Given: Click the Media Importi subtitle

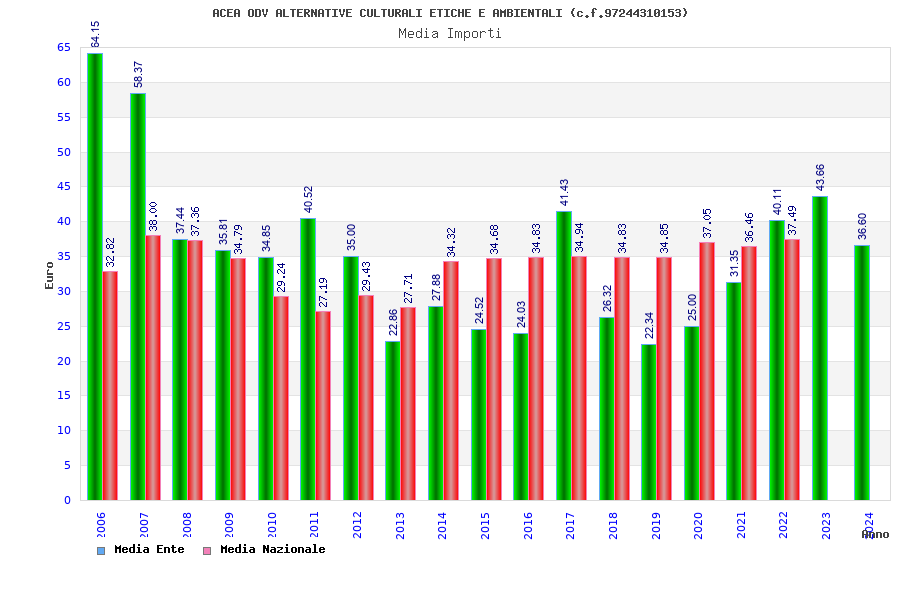Looking at the screenshot, I should pos(450,33).
